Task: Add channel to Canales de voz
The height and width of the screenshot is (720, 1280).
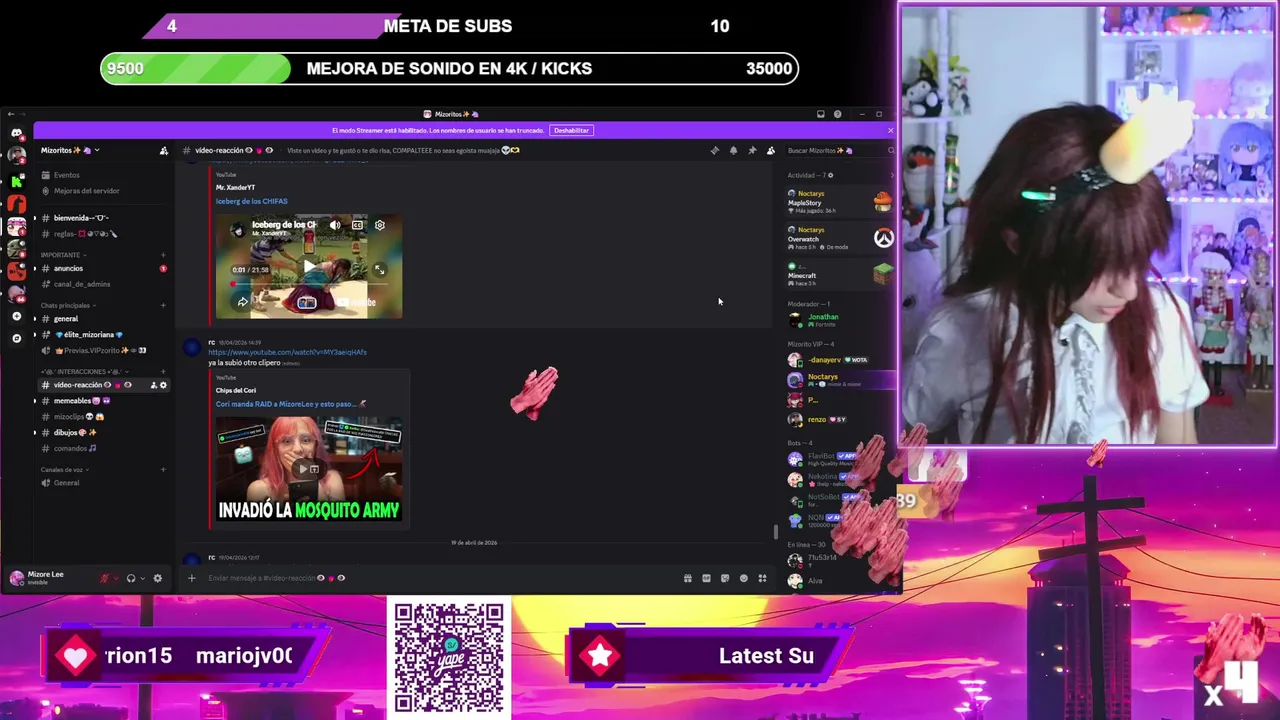Action: (x=163, y=470)
